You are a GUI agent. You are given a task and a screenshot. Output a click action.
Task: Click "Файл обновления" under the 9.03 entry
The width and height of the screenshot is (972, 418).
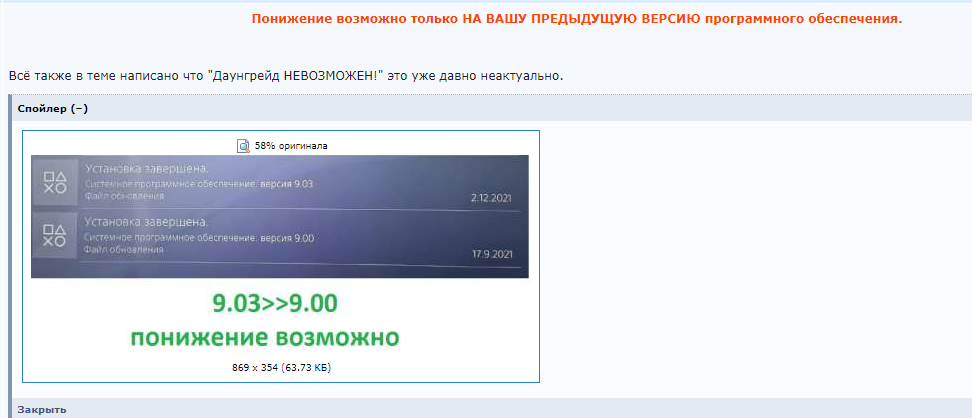coord(124,196)
